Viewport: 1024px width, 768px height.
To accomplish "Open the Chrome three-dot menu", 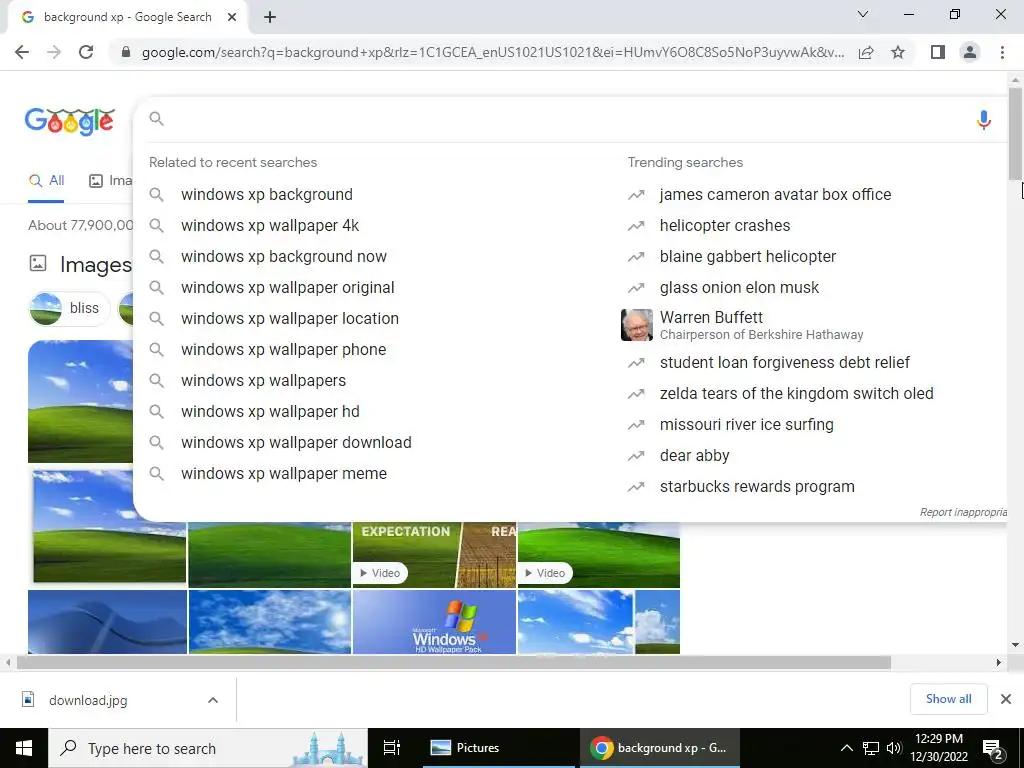I will point(1002,52).
